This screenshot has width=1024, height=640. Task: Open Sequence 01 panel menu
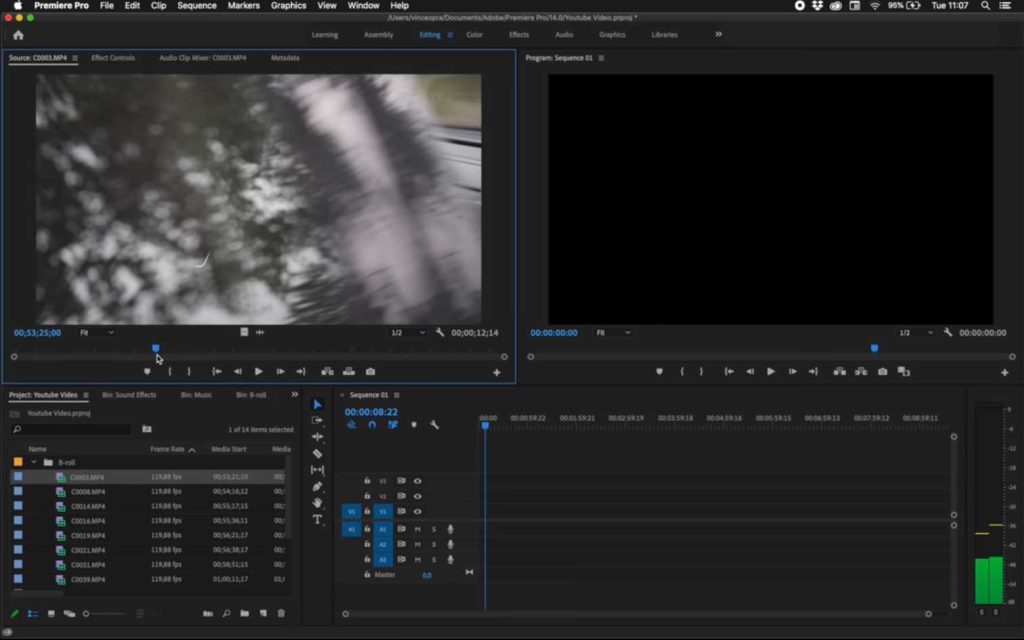pyautogui.click(x=396, y=395)
